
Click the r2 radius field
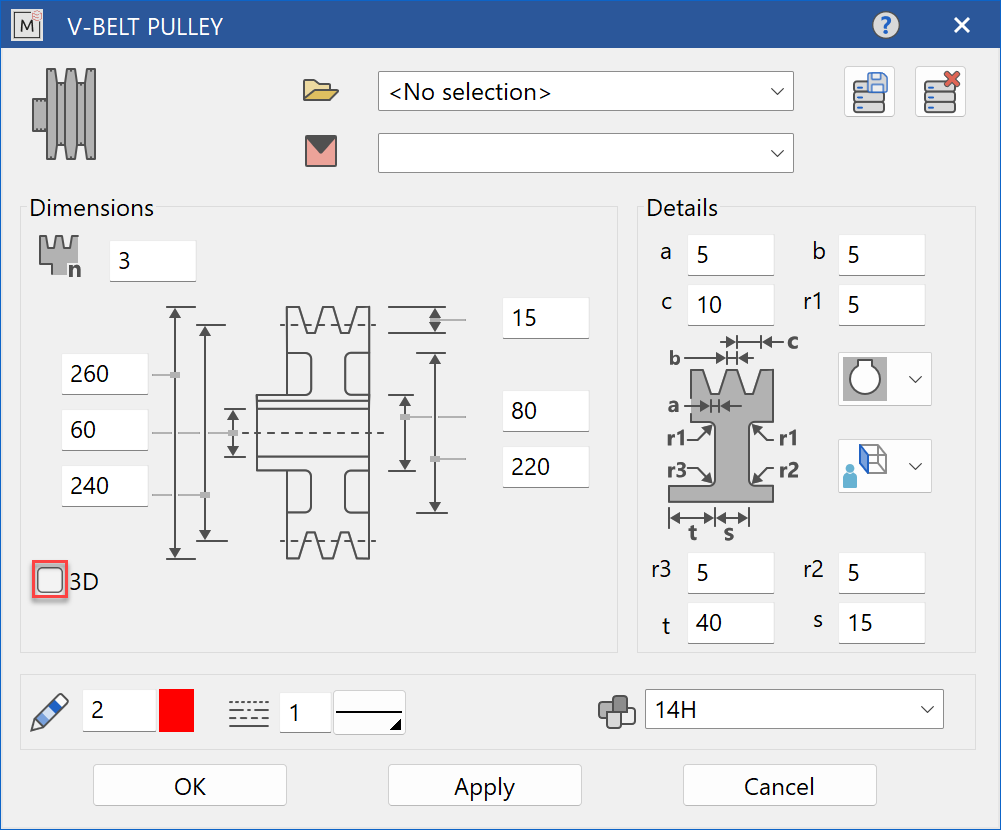click(882, 573)
